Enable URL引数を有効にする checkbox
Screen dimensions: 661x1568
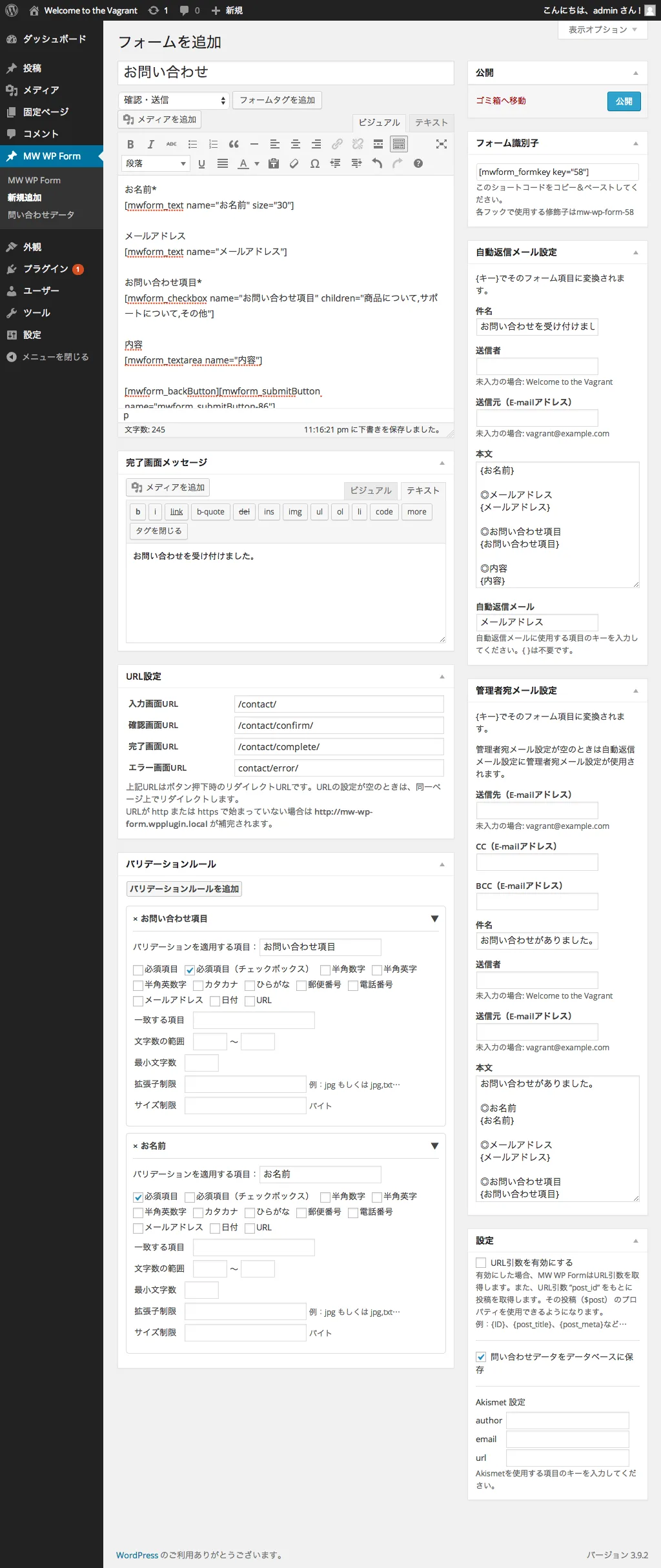click(x=481, y=1263)
